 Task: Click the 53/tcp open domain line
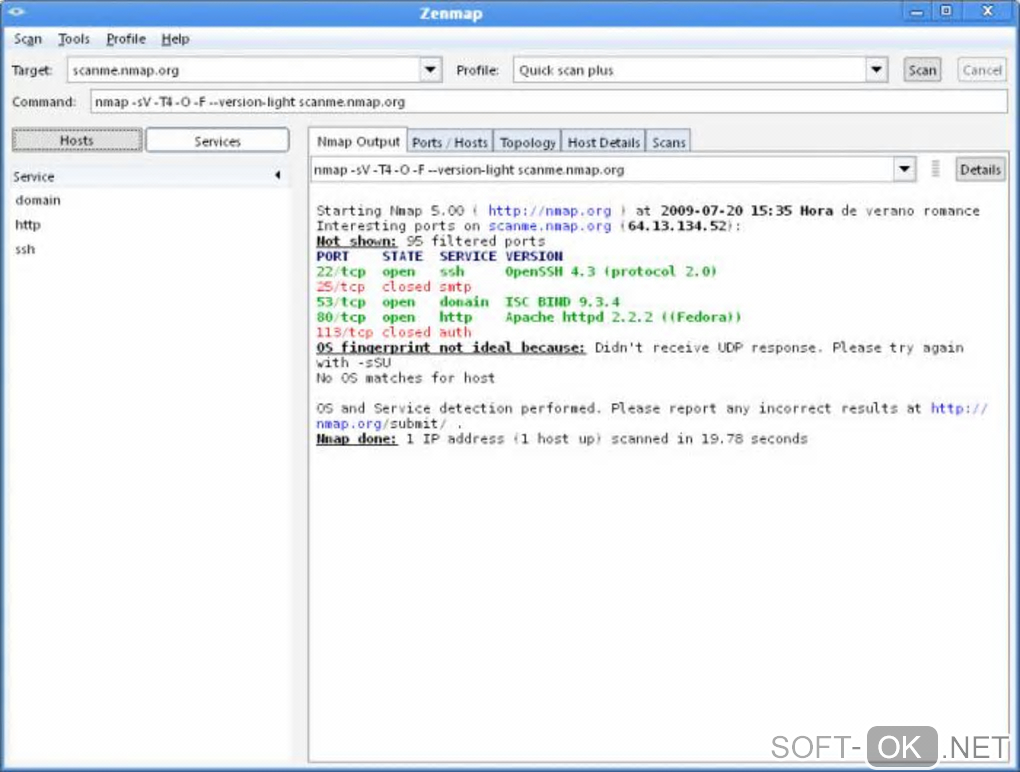tap(468, 302)
